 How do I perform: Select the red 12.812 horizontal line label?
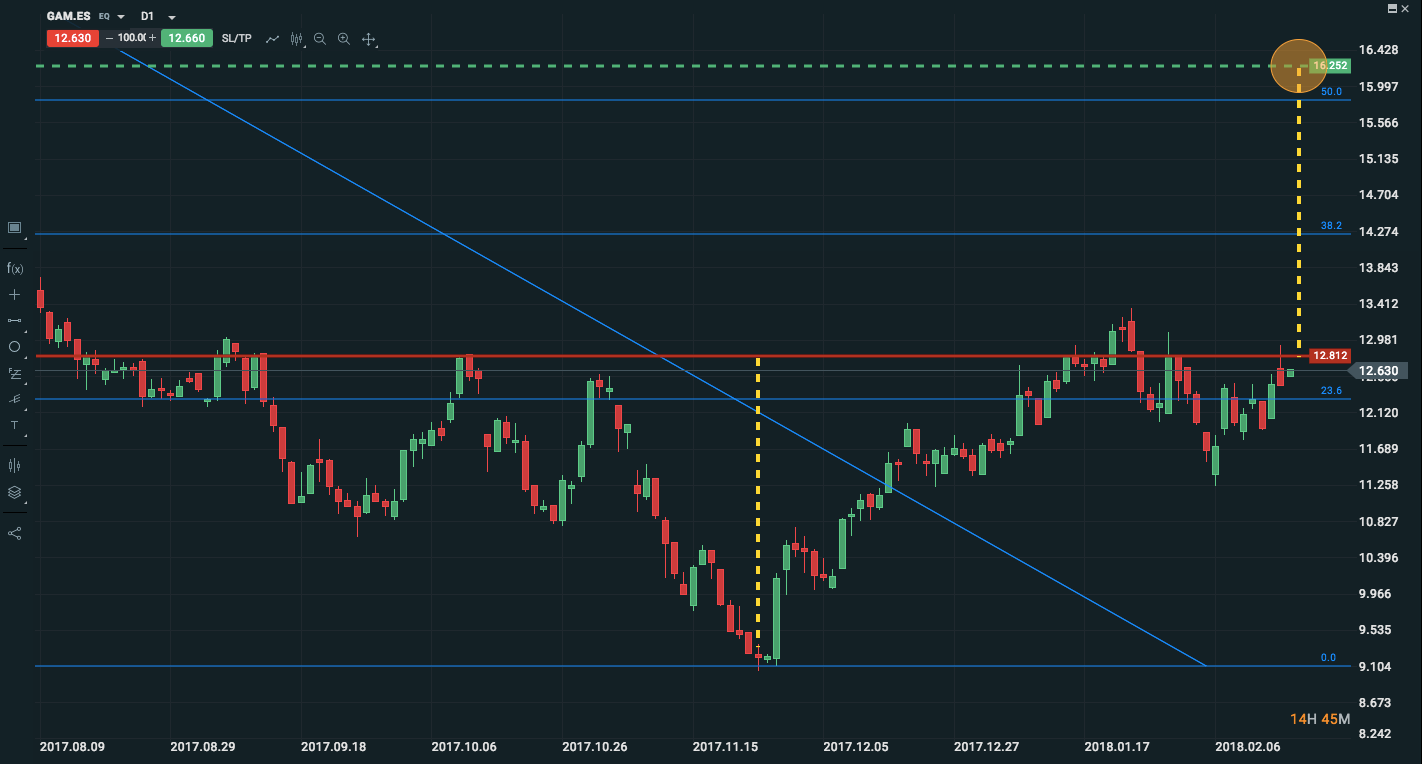[x=1330, y=355]
